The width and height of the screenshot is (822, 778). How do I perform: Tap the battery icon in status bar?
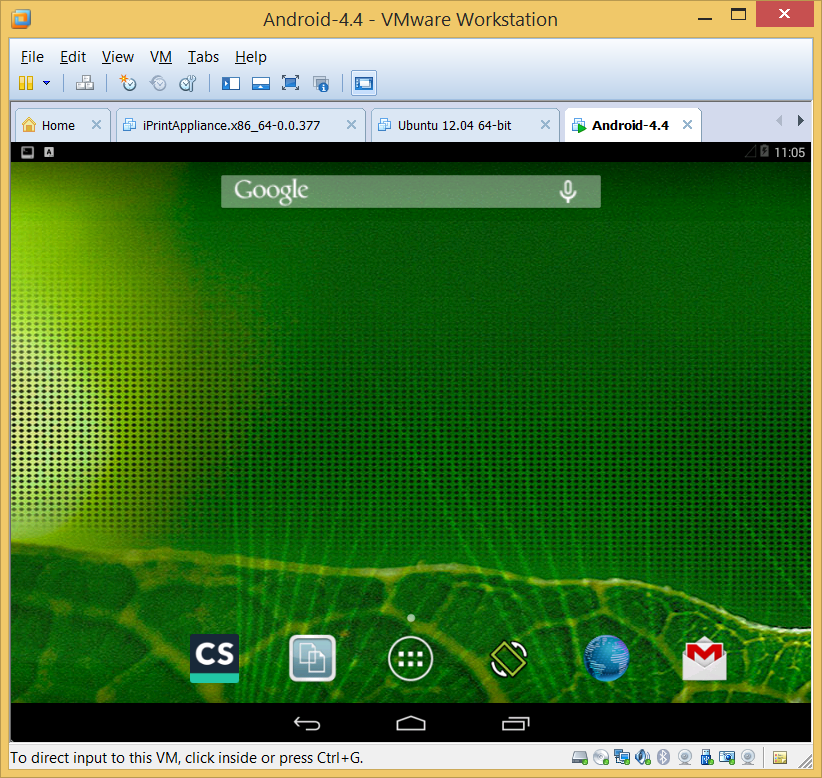[x=764, y=152]
